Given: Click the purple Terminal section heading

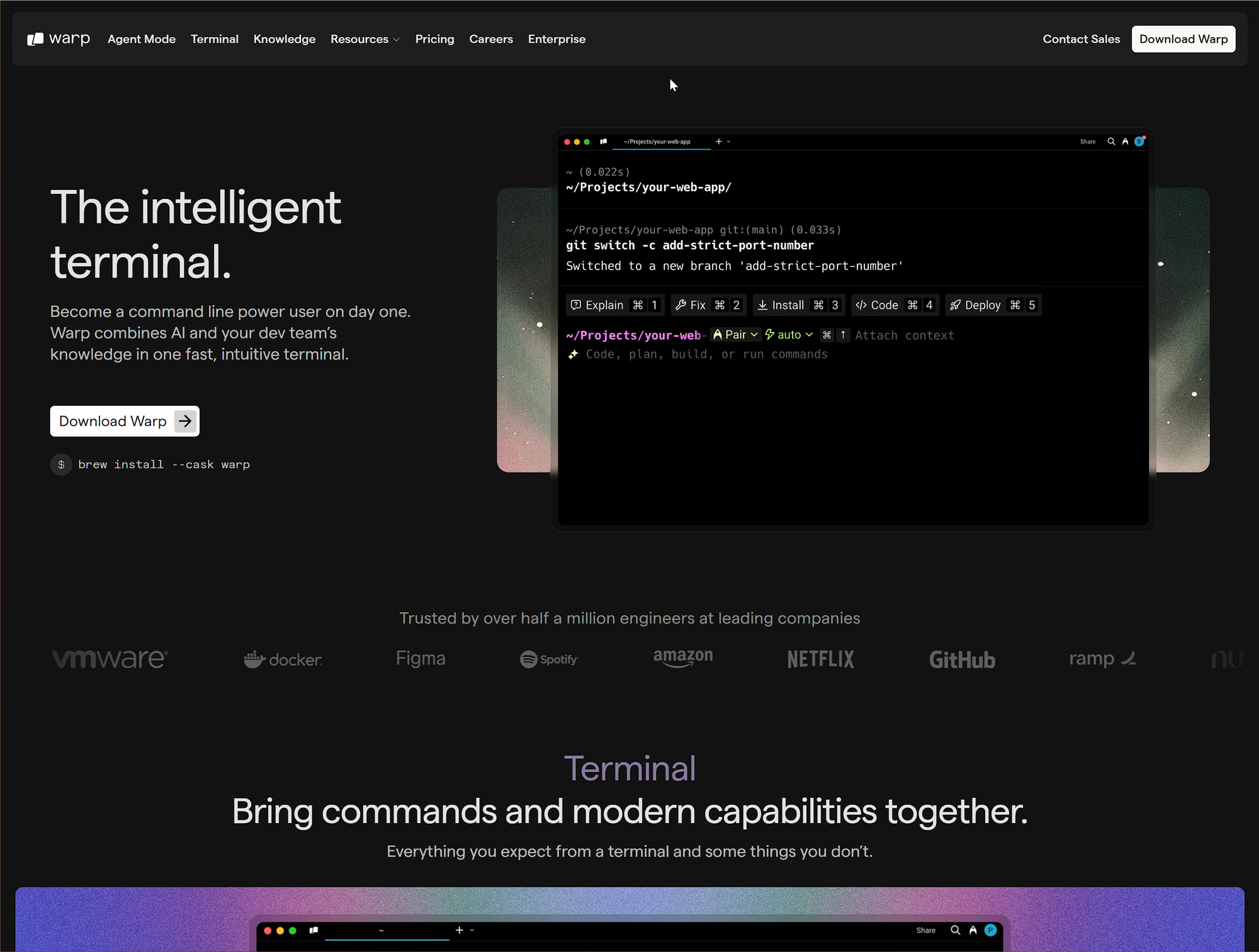Looking at the screenshot, I should point(629,768).
